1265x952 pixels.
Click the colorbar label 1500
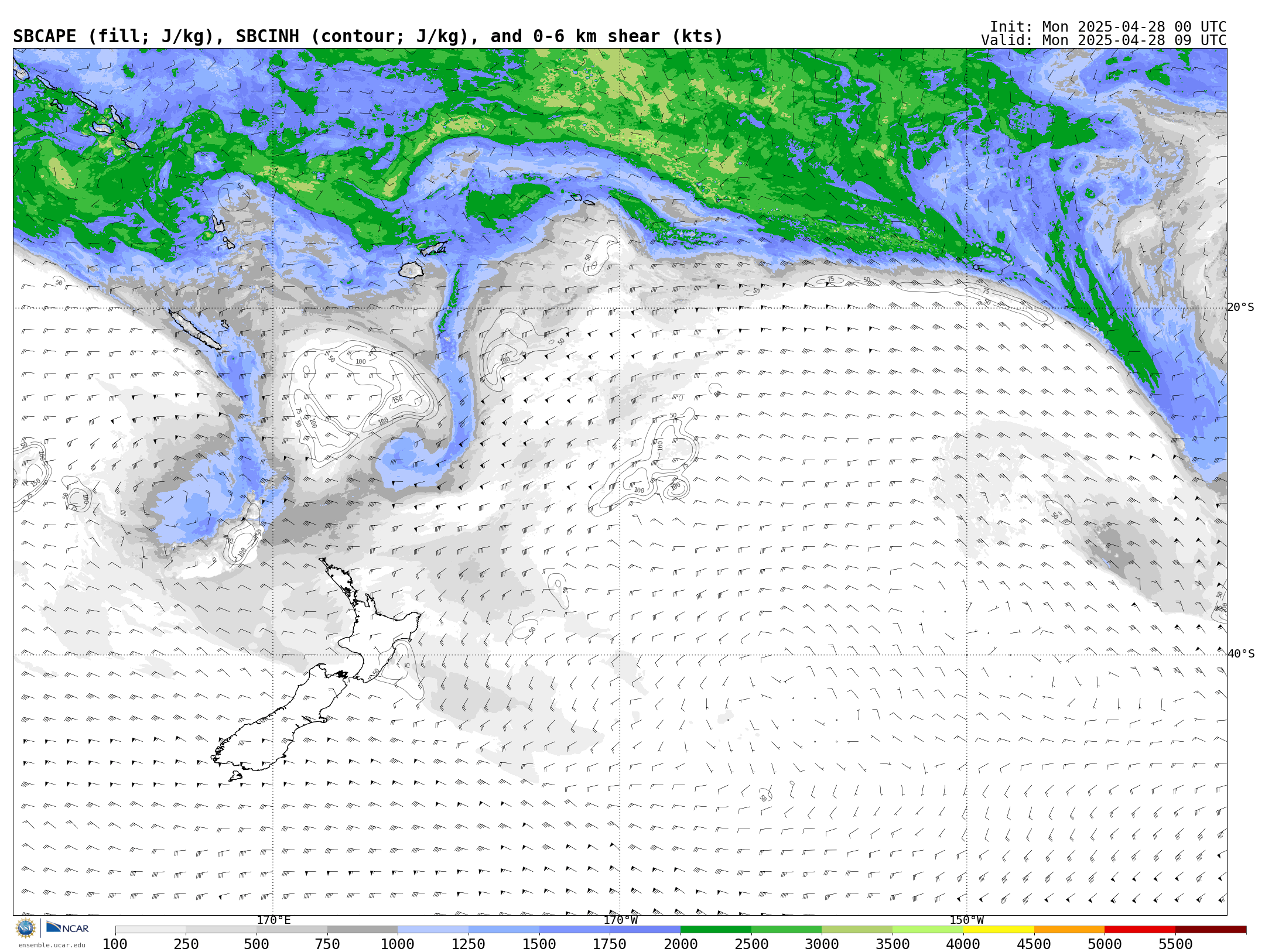[539, 944]
